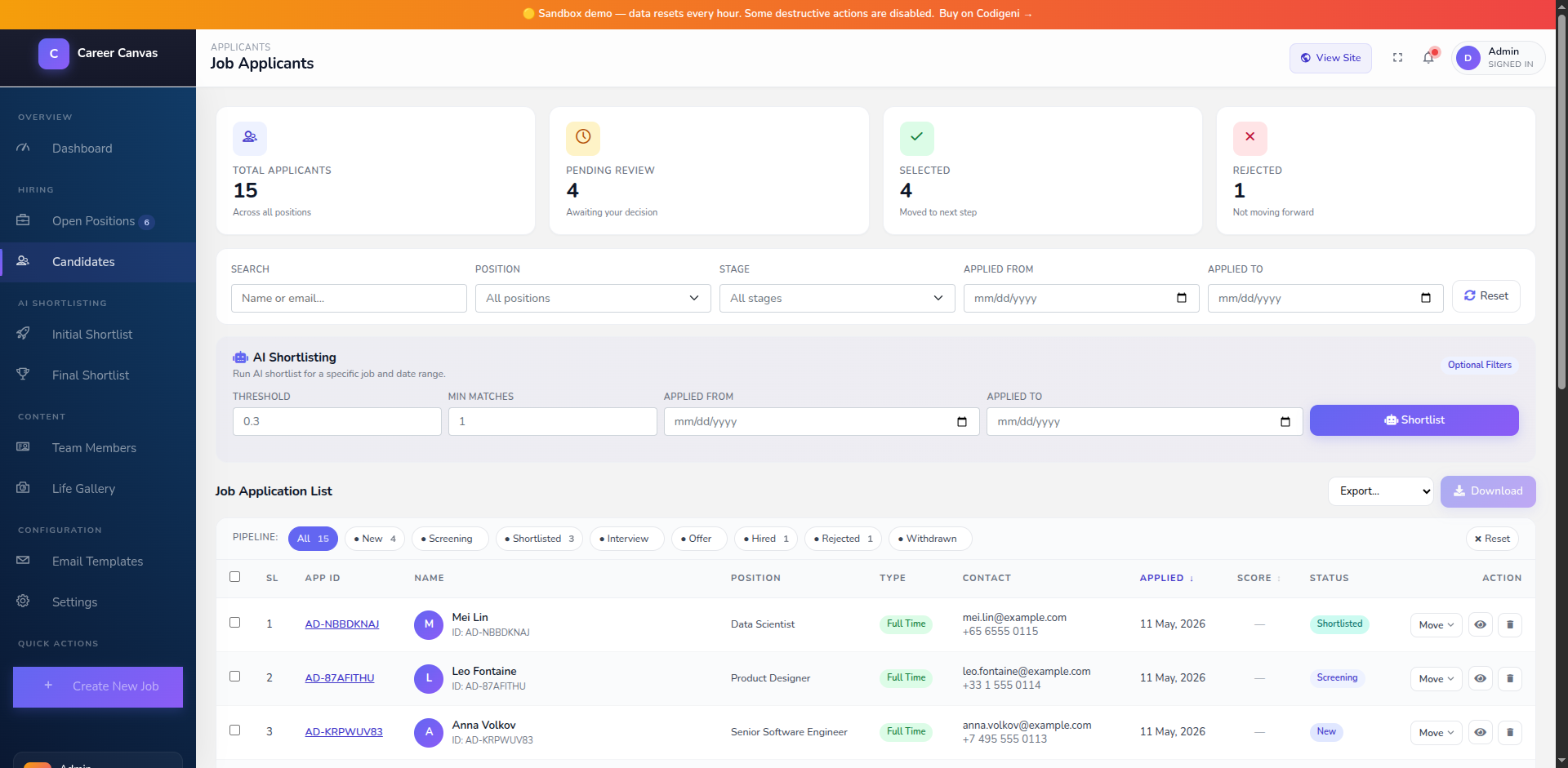Tick the checkbox for Mei Lin's row
The height and width of the screenshot is (768, 1568).
pos(235,623)
